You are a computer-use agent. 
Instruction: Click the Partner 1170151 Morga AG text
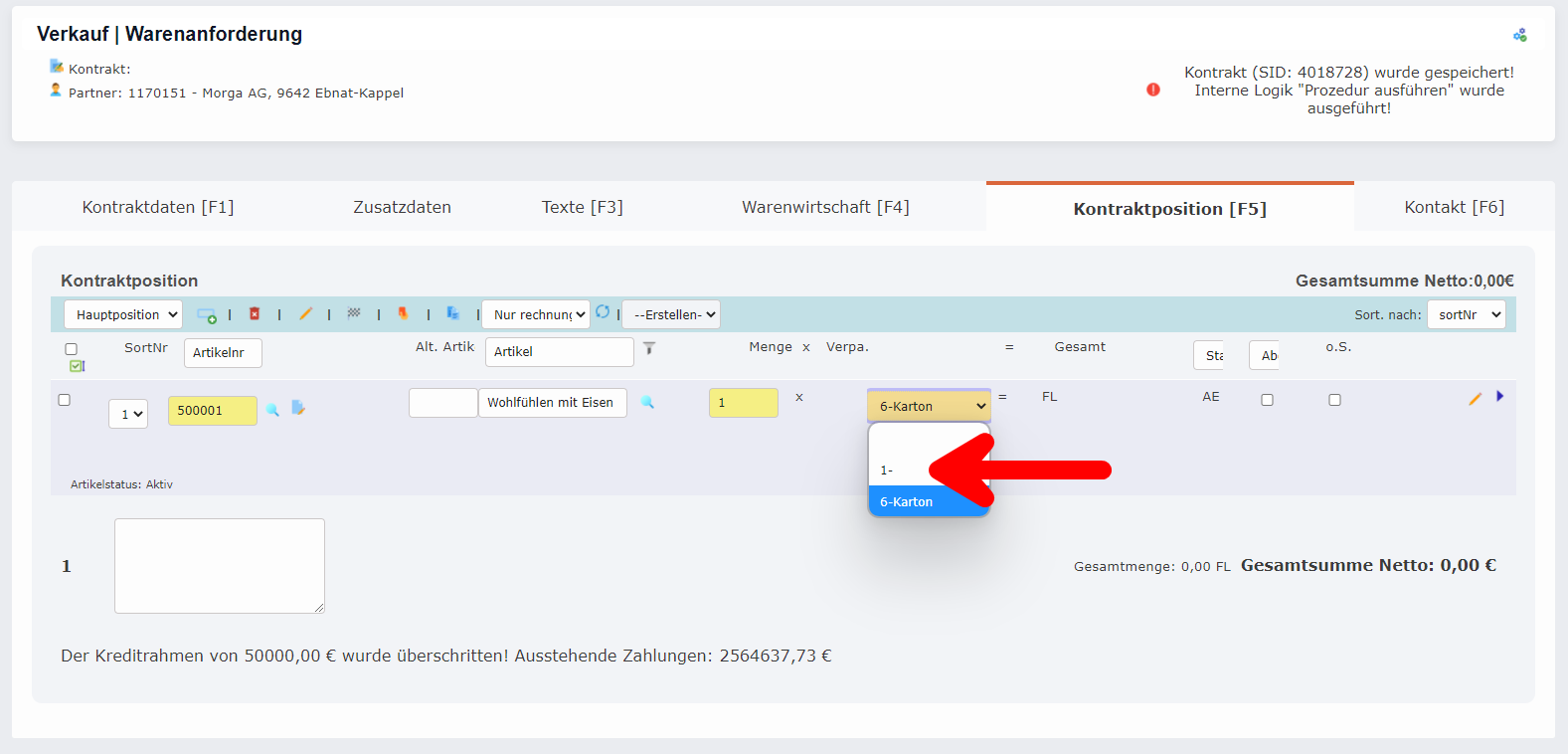tap(236, 93)
